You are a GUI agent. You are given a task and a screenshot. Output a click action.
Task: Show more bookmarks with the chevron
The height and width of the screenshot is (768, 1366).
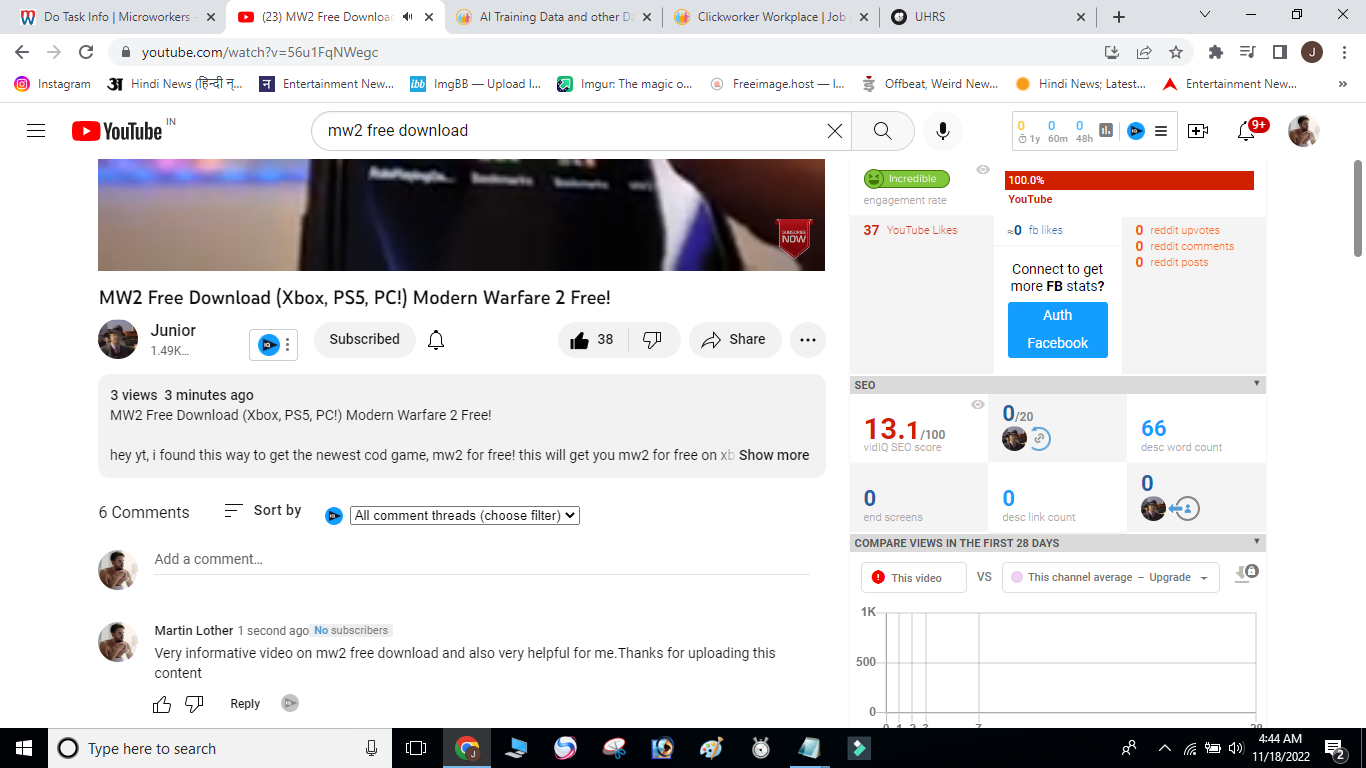pos(1341,84)
